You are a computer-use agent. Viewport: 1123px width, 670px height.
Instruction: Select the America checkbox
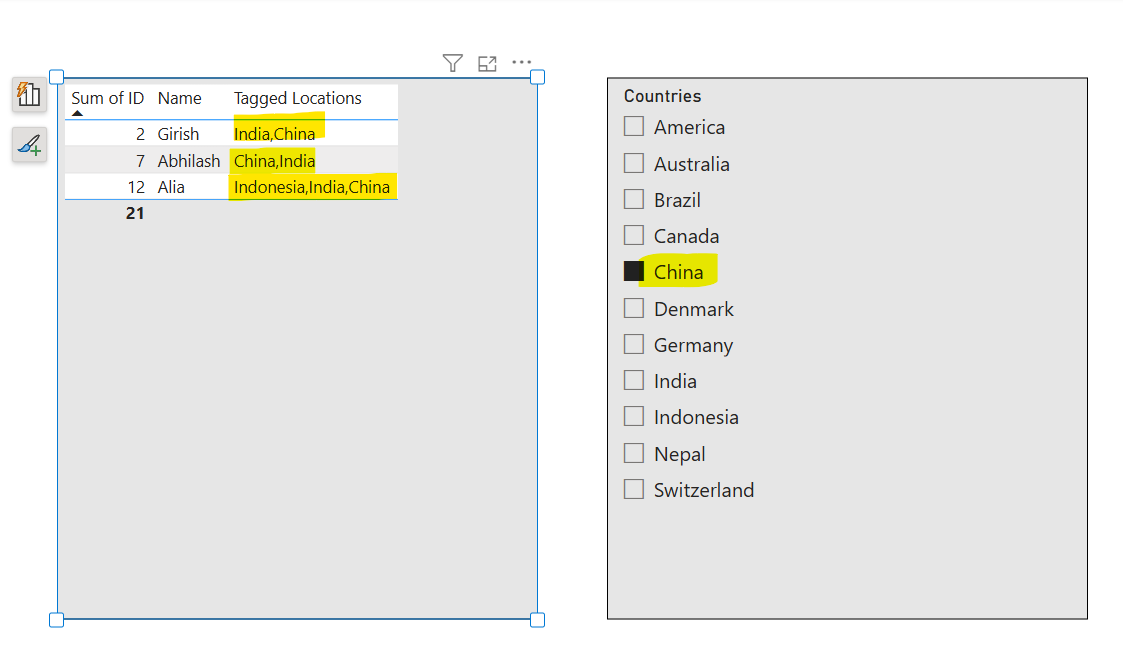tap(633, 126)
